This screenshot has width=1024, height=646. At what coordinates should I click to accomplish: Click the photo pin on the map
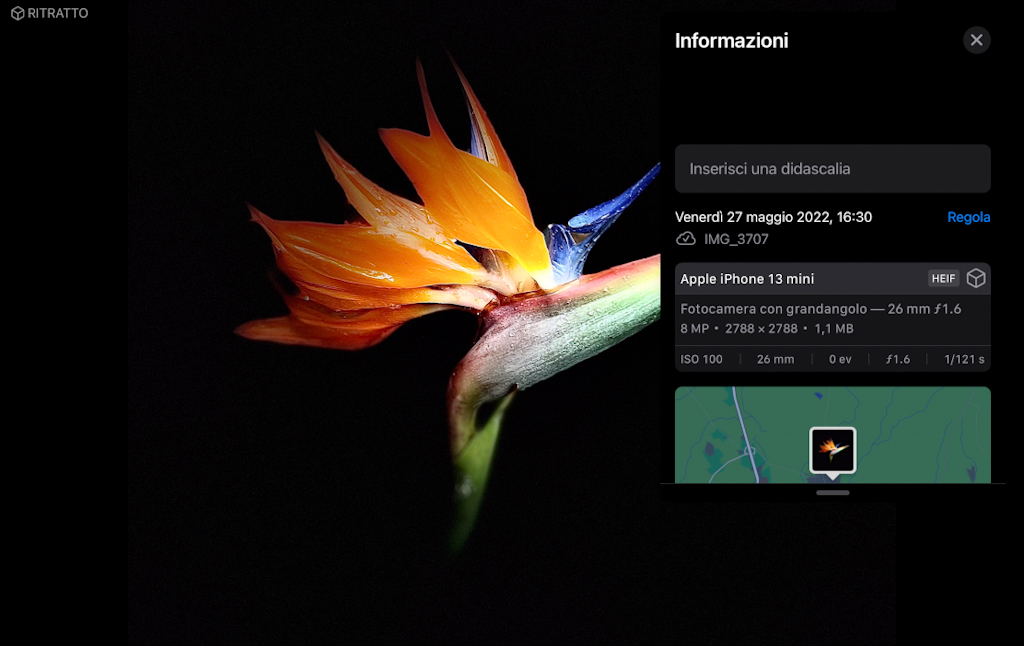832,450
